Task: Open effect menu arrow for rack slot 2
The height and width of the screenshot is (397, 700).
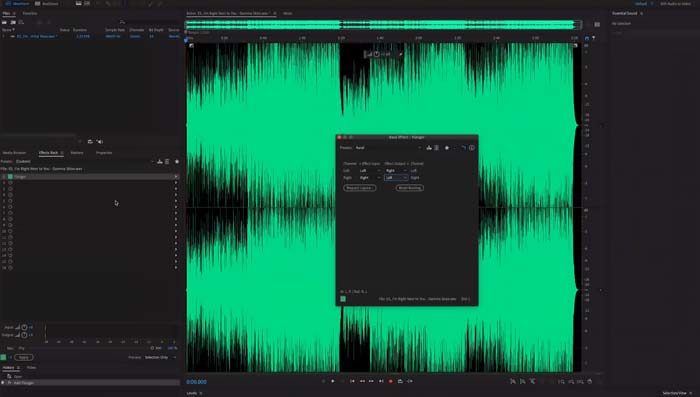Action: 176,183
